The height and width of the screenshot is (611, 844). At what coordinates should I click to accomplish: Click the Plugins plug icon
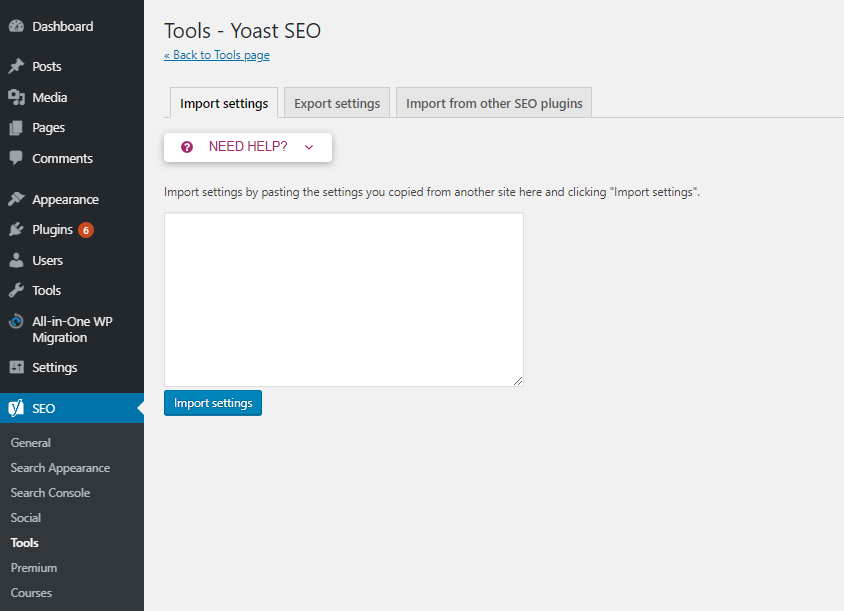pos(17,229)
